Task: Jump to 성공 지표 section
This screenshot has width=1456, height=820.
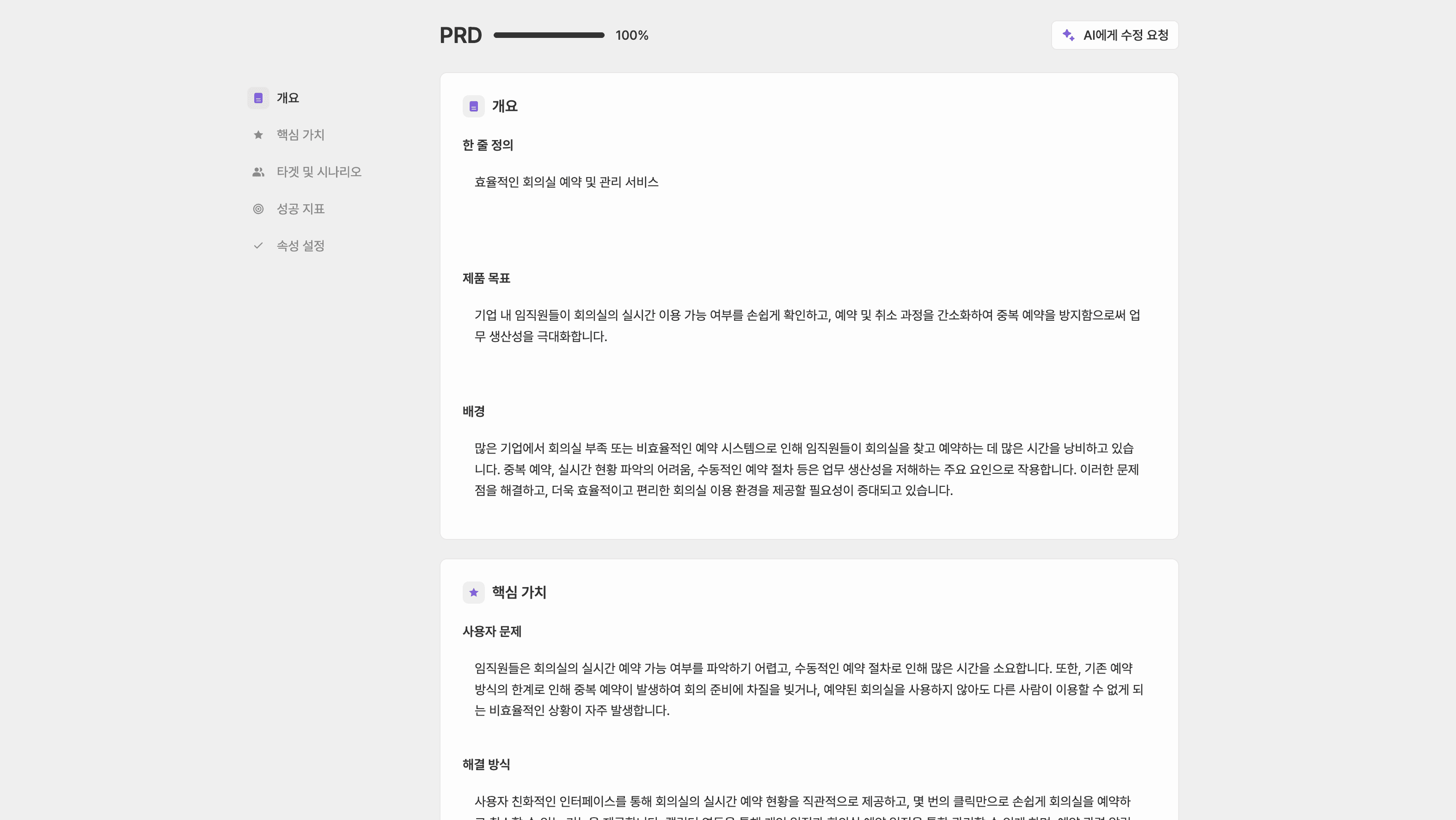Action: 300,209
